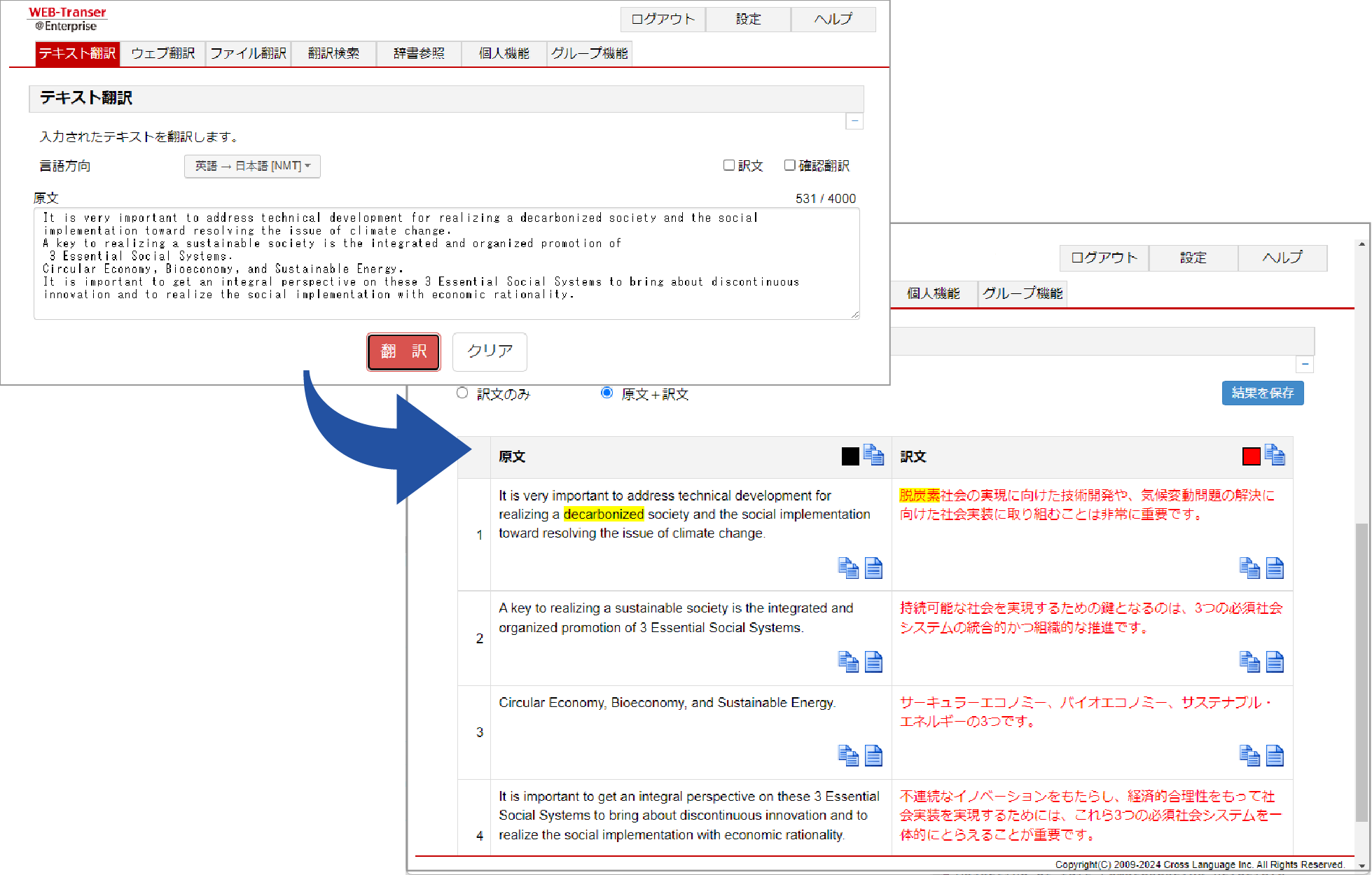Enable the 確認翻訳 checkbox

tap(790, 165)
